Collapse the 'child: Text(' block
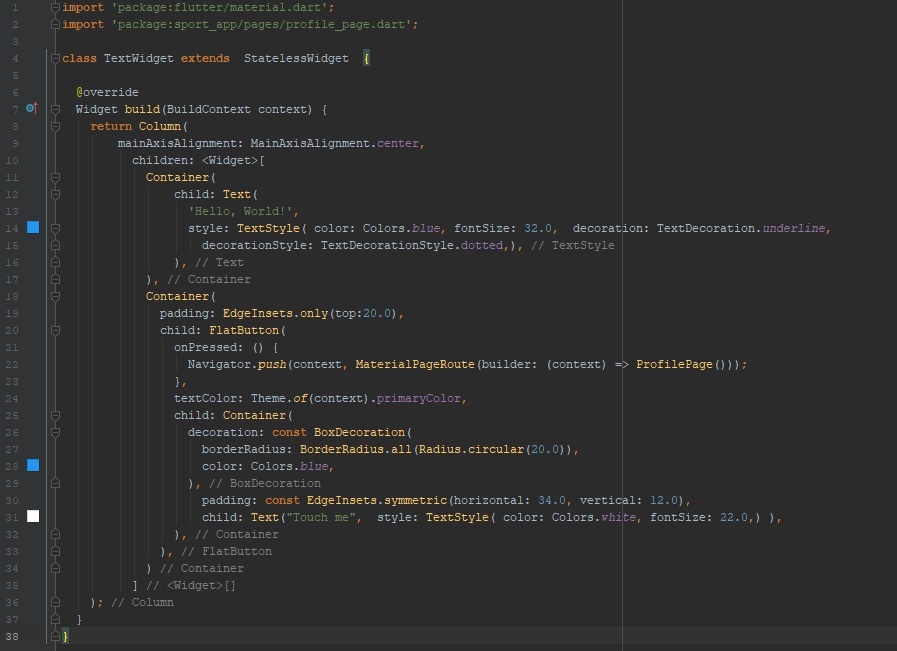This screenshot has height=651, width=897. [55, 194]
